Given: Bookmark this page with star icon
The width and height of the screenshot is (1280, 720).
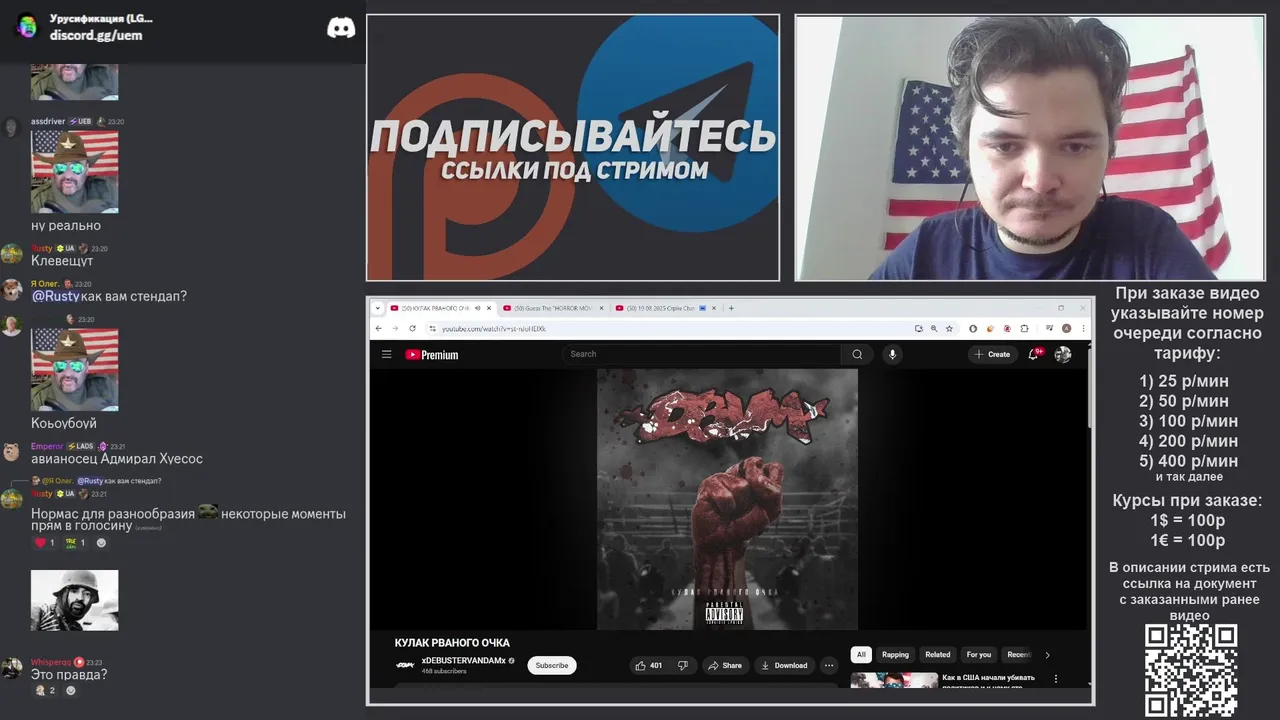Looking at the screenshot, I should click(x=949, y=328).
